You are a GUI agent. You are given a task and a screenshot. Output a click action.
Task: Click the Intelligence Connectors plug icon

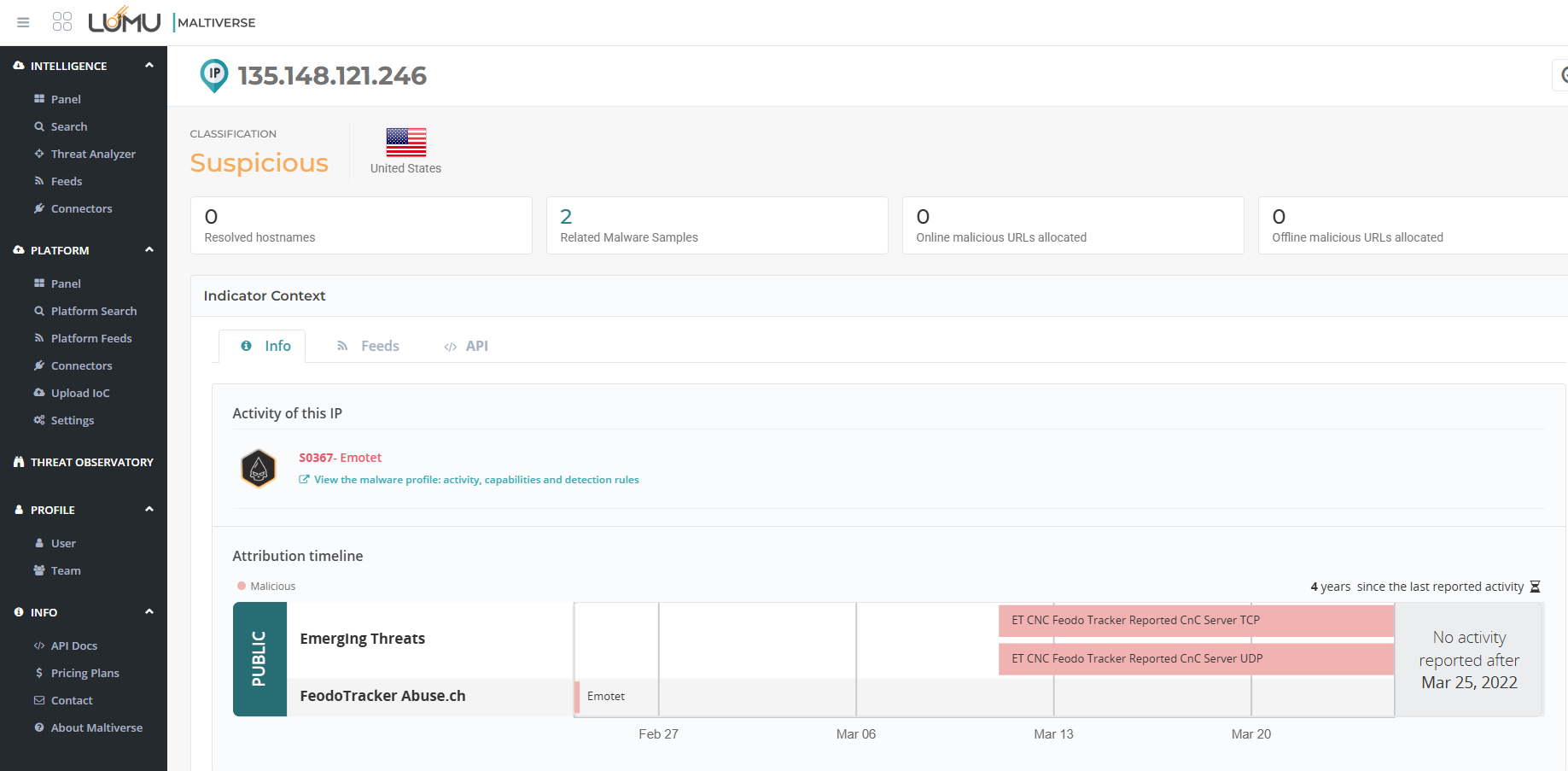(x=39, y=208)
